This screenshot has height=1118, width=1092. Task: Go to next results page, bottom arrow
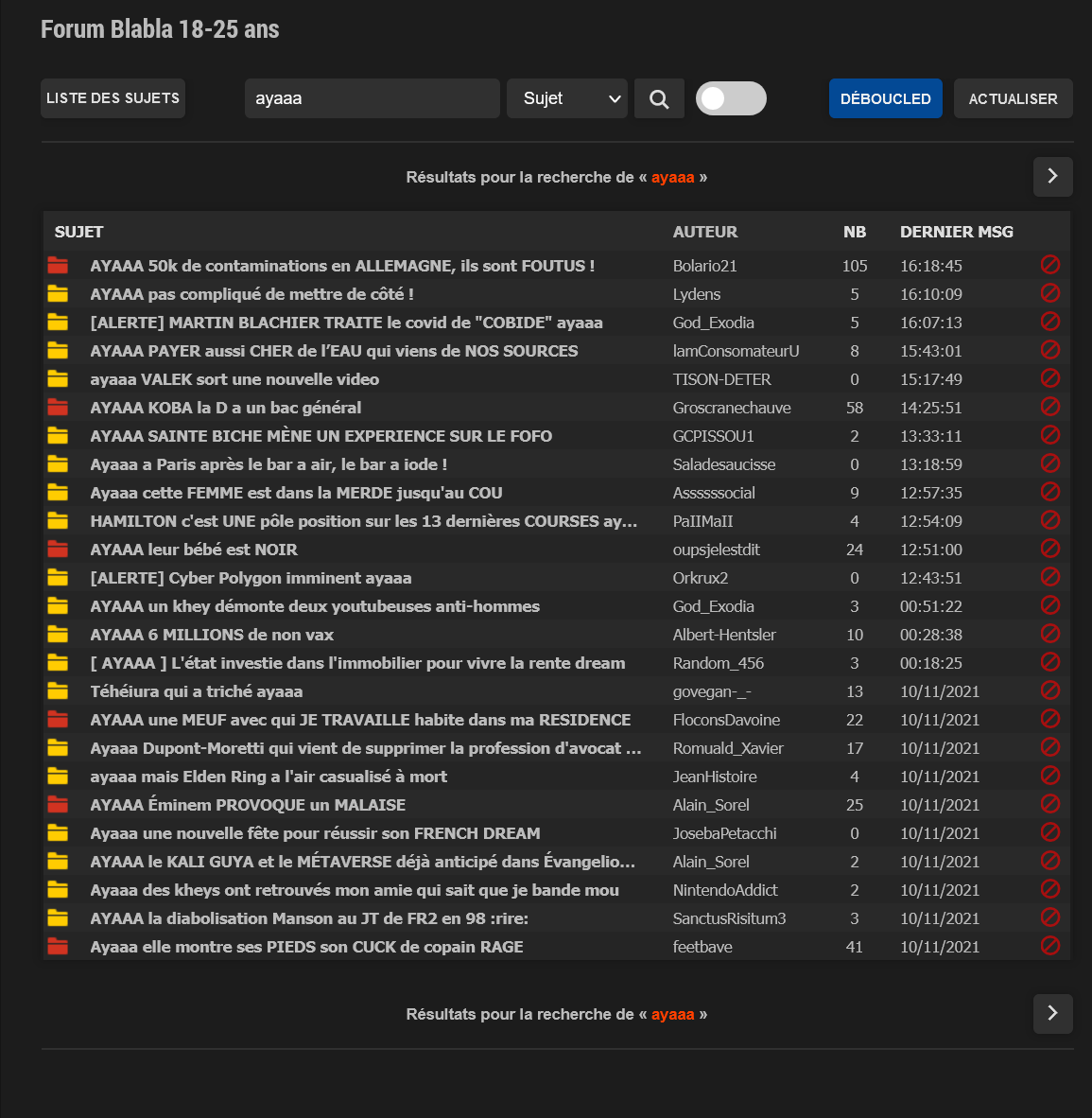coord(1053,1013)
